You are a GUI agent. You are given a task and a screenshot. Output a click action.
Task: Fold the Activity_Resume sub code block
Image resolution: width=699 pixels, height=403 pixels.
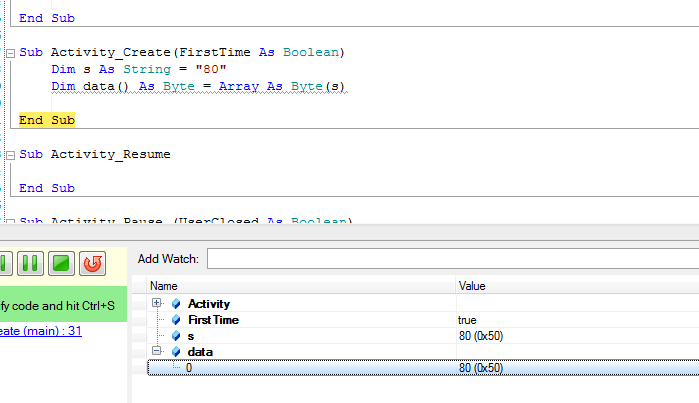point(10,155)
